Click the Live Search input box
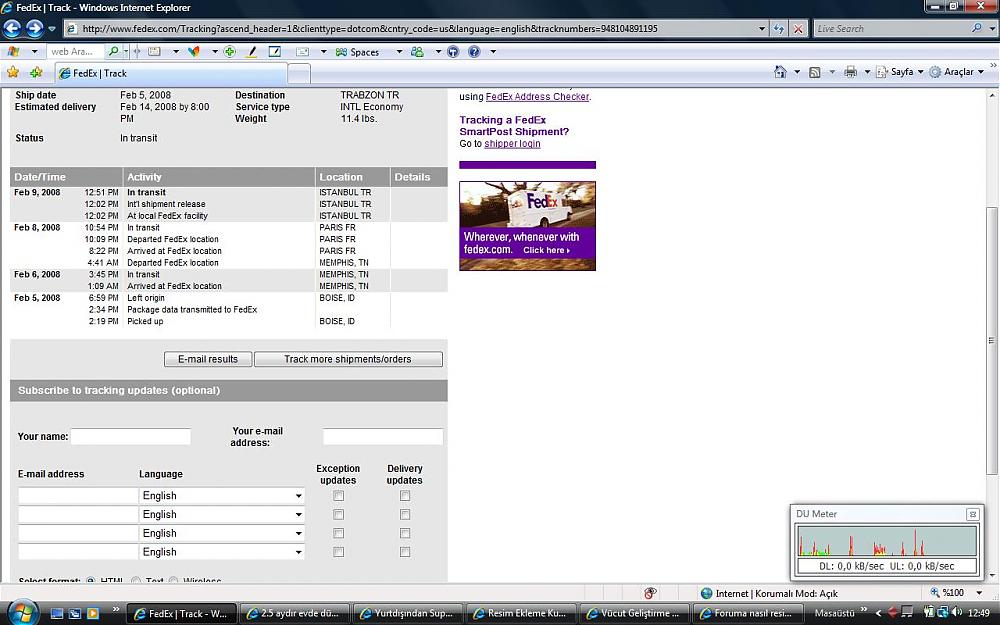 point(892,29)
